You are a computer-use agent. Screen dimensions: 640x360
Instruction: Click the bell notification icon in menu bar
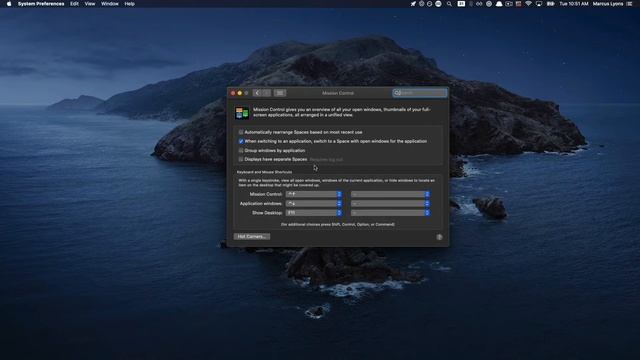[x=499, y=4]
